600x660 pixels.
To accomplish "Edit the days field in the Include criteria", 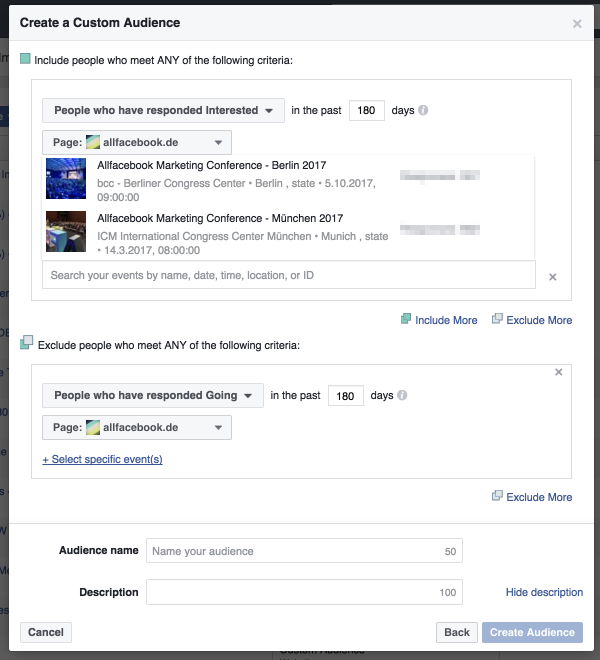I will coord(366,111).
